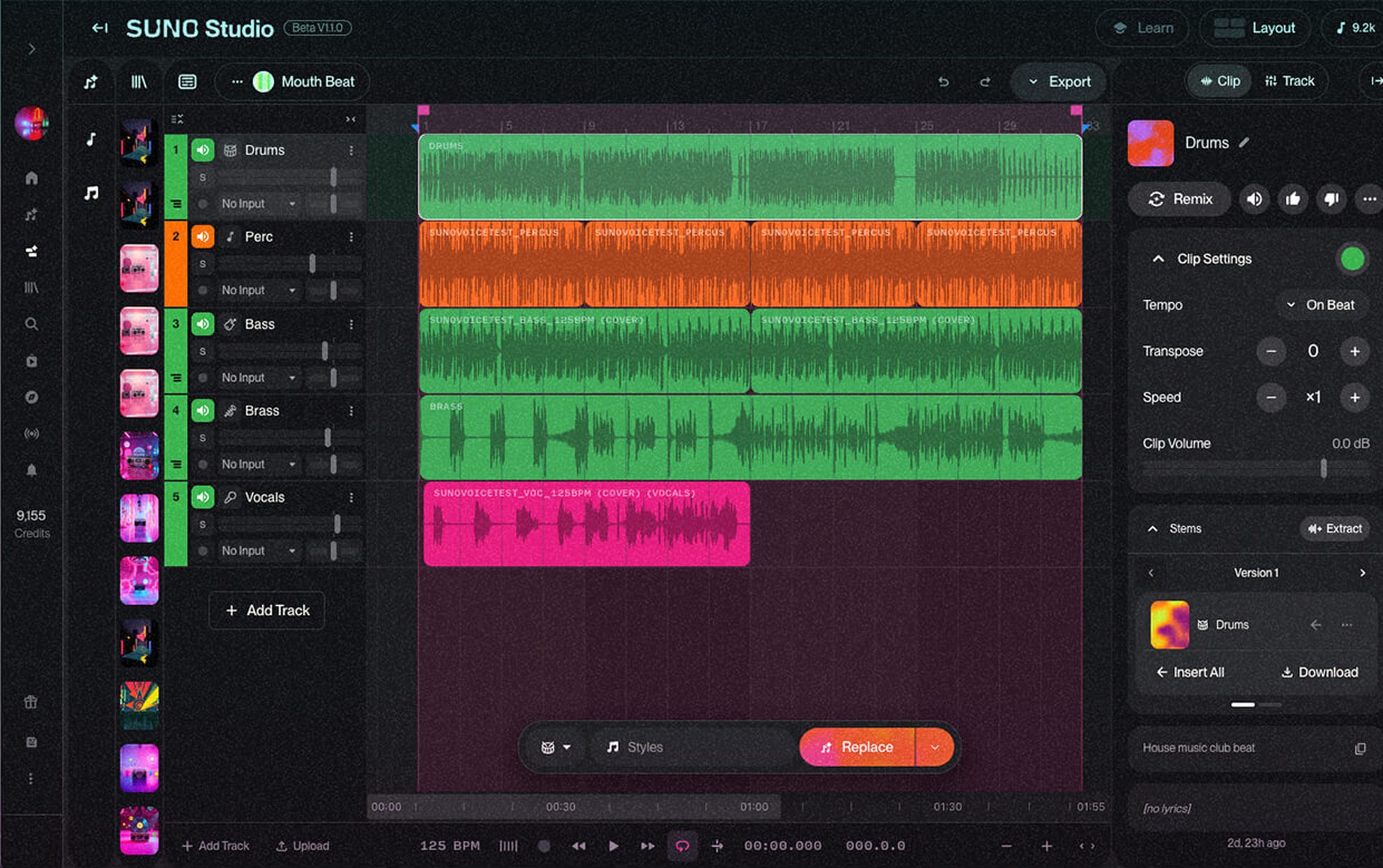Screen dimensions: 1383x868
Task: Edit the Drums clip name with pencil icon
Action: point(1244,143)
